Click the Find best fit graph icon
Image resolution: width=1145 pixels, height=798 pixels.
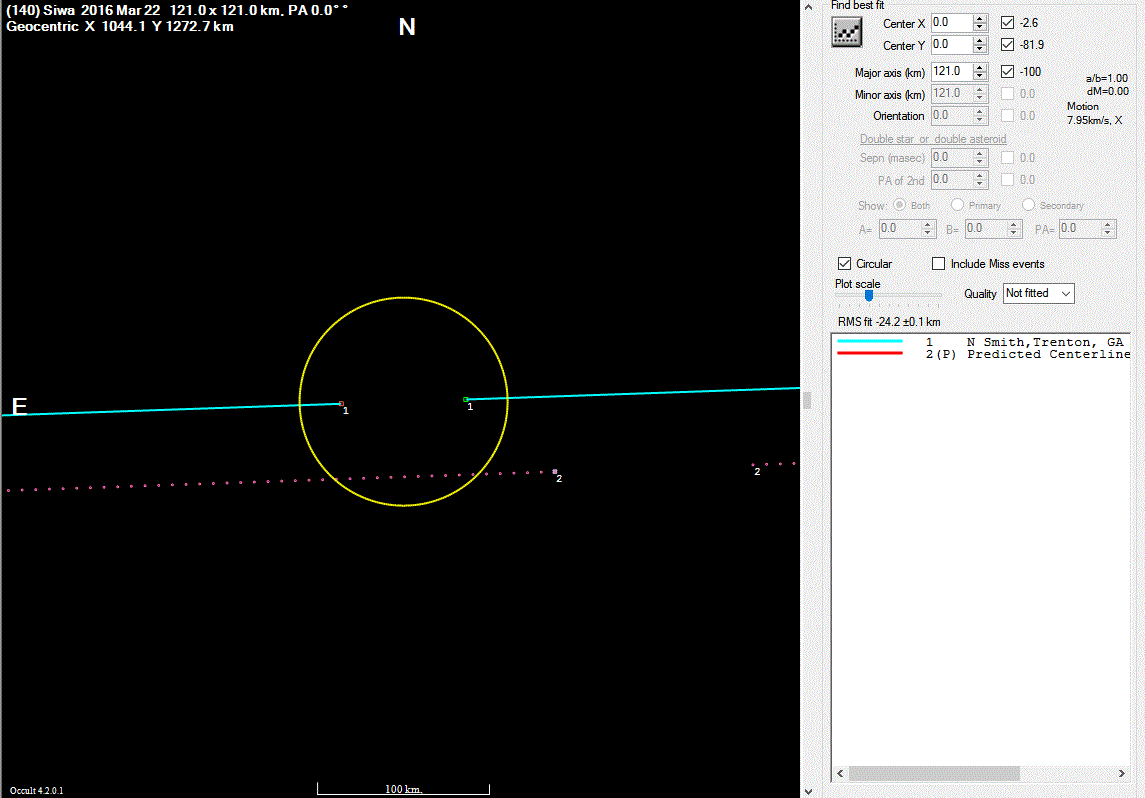click(x=847, y=33)
